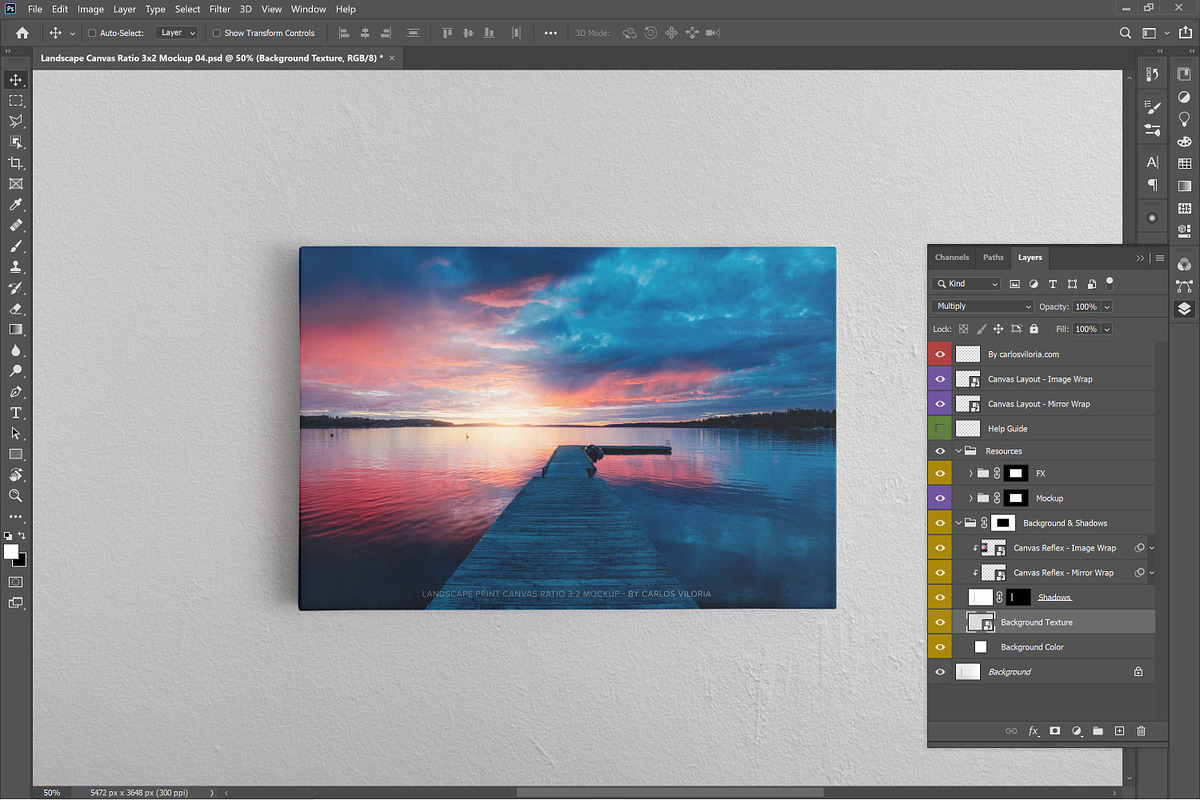Click the foreground color swatch

coord(12,552)
